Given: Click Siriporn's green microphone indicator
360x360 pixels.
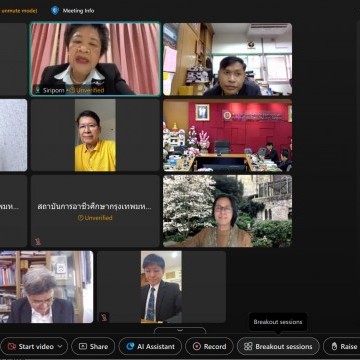Looking at the screenshot, I should [38, 90].
